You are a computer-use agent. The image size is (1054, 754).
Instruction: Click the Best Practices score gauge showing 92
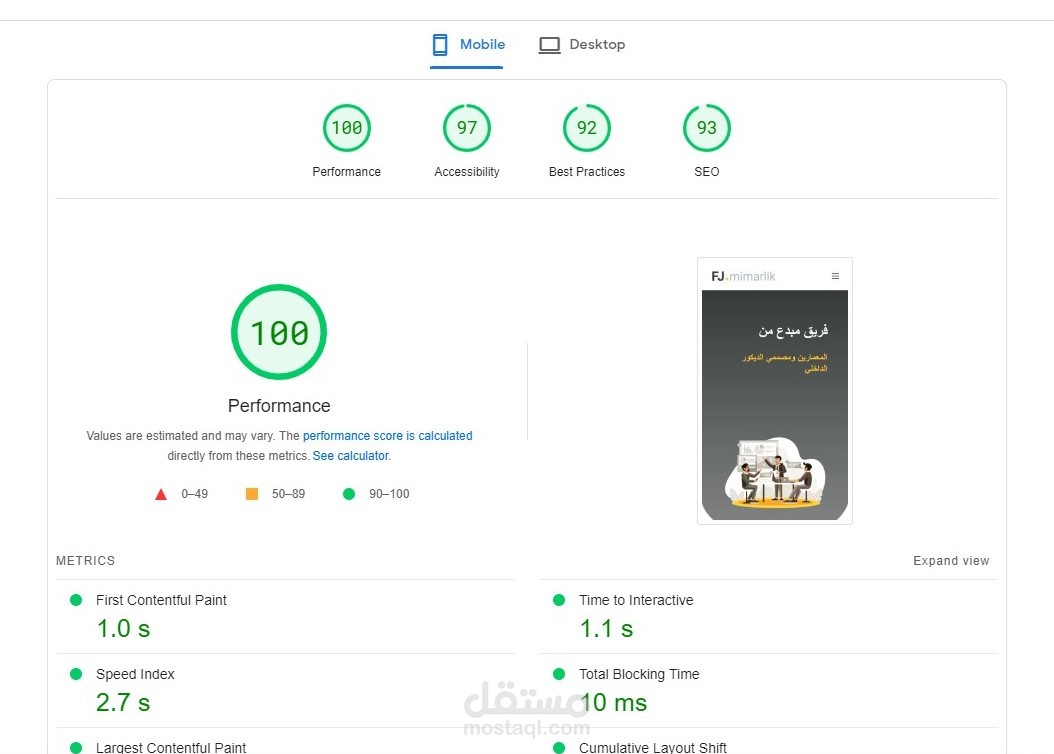pos(586,127)
